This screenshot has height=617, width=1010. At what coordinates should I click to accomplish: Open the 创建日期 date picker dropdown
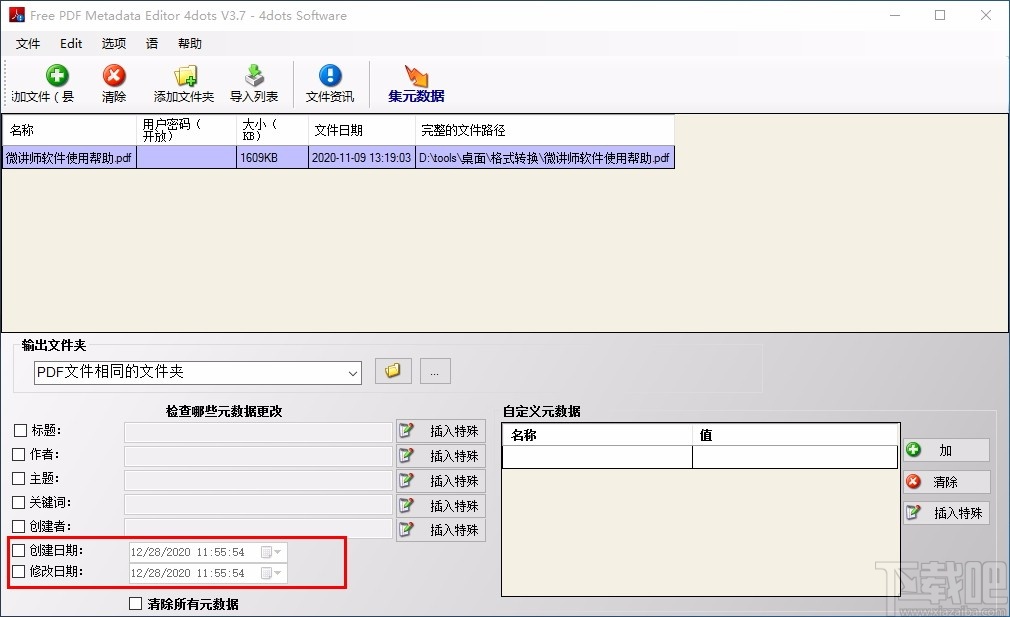(279, 551)
